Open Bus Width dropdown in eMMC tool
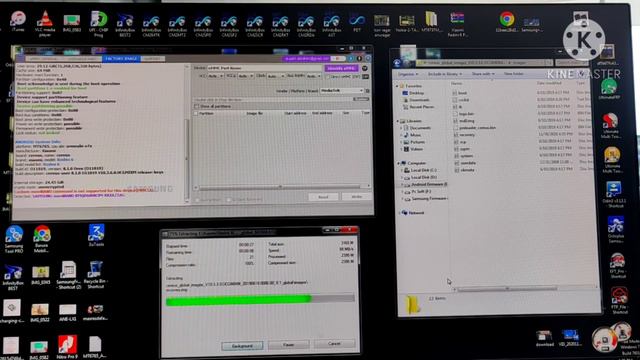 313,76
